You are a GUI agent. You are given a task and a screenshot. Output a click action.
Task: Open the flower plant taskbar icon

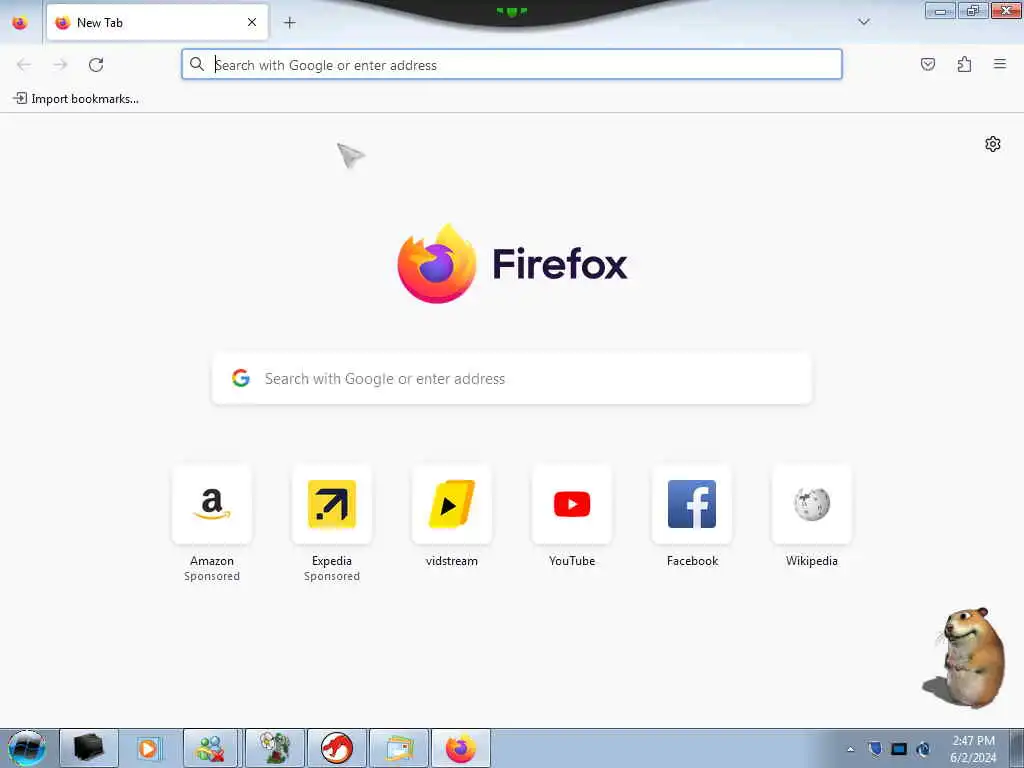point(274,748)
